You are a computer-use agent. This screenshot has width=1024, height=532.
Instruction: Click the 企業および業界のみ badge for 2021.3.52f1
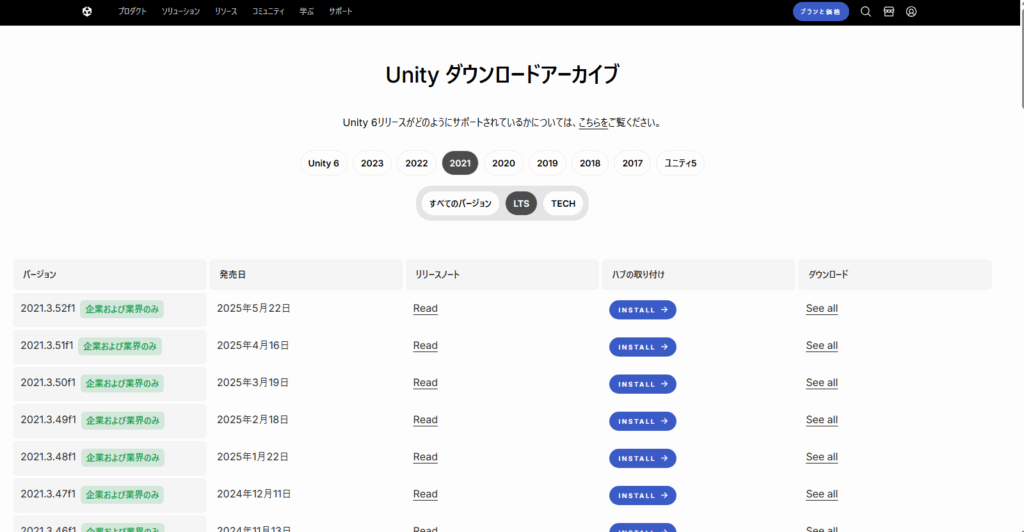point(122,309)
